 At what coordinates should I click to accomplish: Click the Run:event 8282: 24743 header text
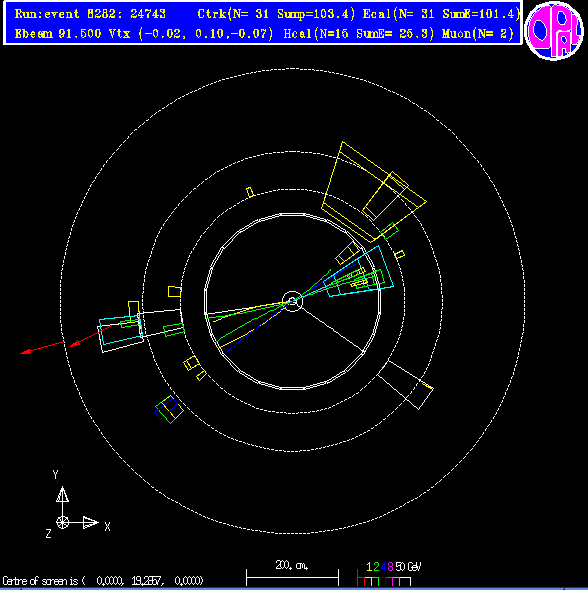tap(90, 14)
